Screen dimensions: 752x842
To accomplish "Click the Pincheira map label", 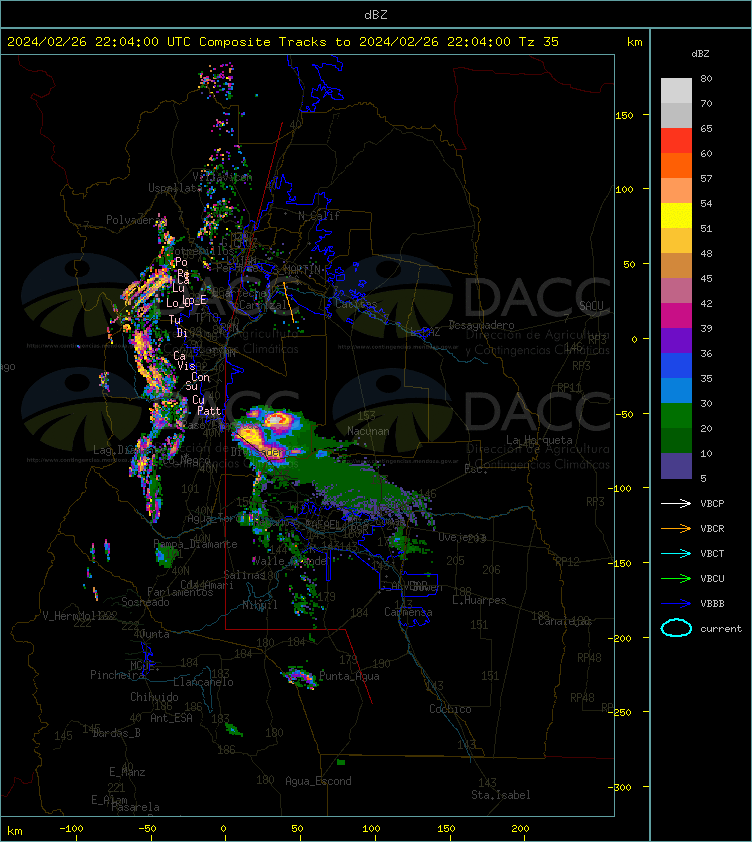I will tap(117, 674).
